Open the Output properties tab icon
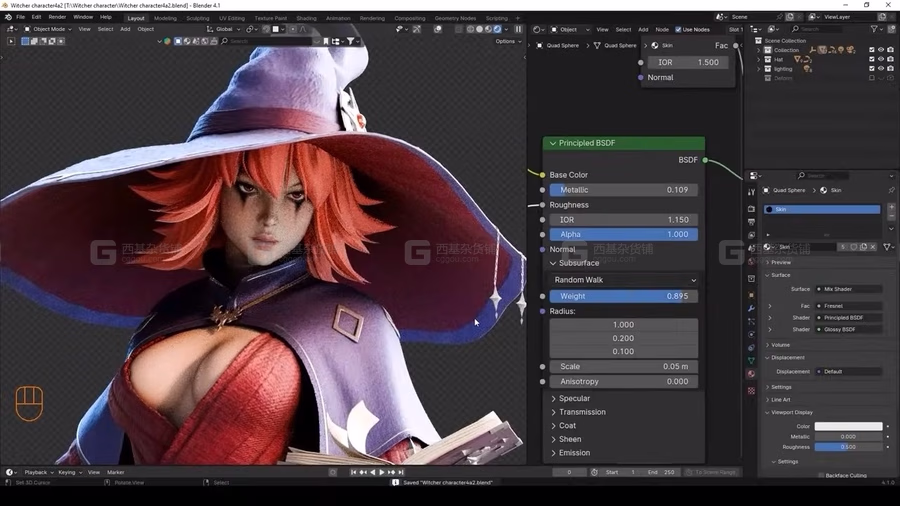Screen dimensions: 900x506 (x=751, y=222)
